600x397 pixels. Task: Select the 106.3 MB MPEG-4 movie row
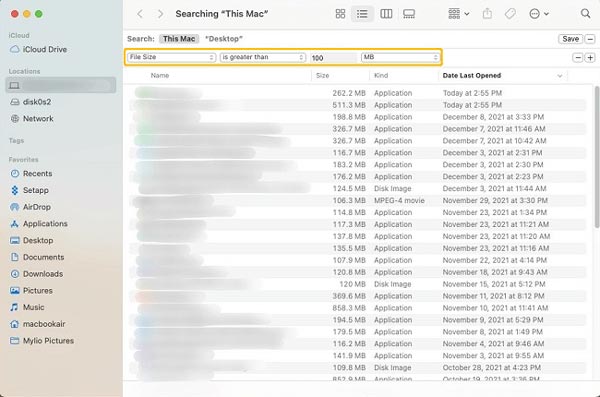[x=357, y=200]
